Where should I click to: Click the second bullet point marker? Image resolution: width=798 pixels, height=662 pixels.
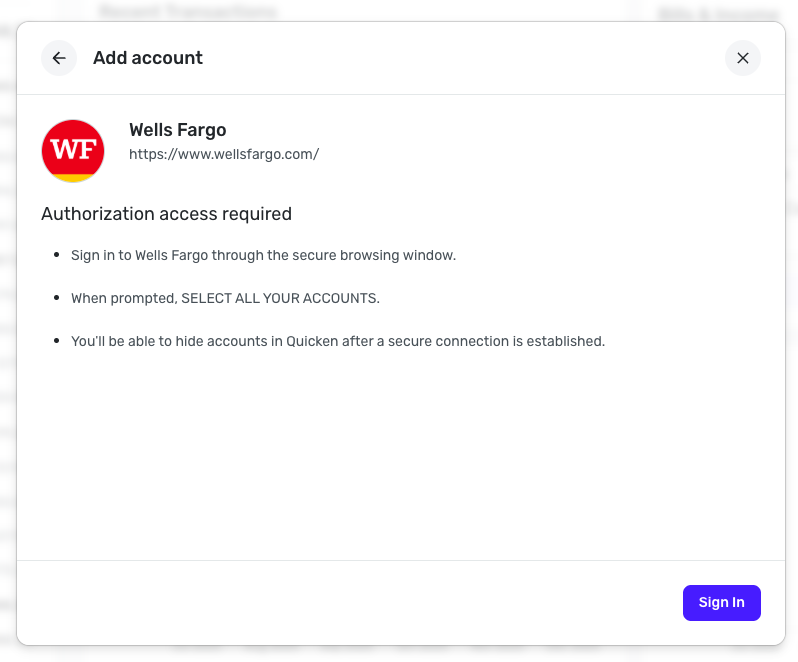(56, 299)
